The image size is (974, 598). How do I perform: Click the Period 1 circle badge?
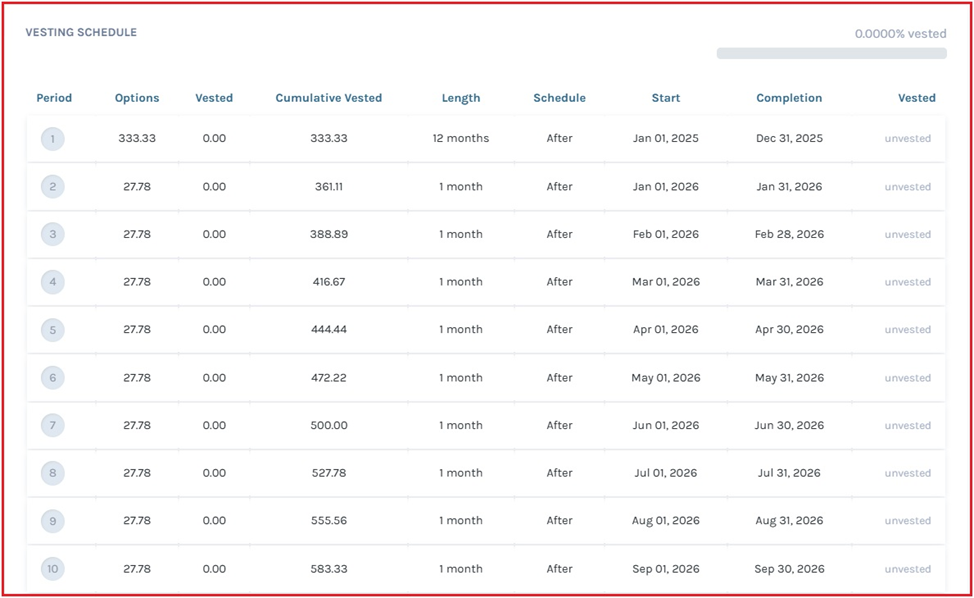pyautogui.click(x=52, y=138)
